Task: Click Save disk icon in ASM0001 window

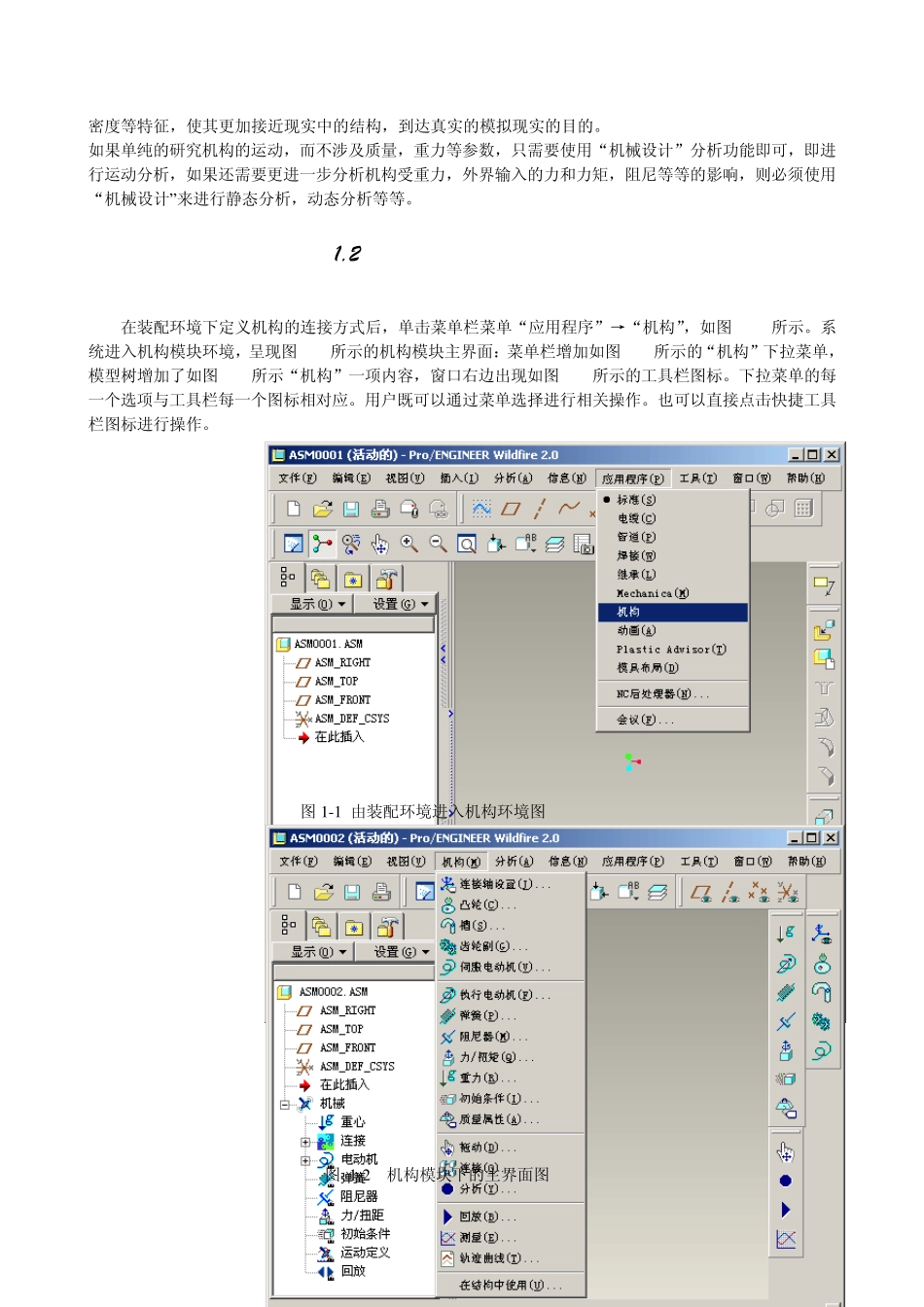Action: [x=351, y=509]
